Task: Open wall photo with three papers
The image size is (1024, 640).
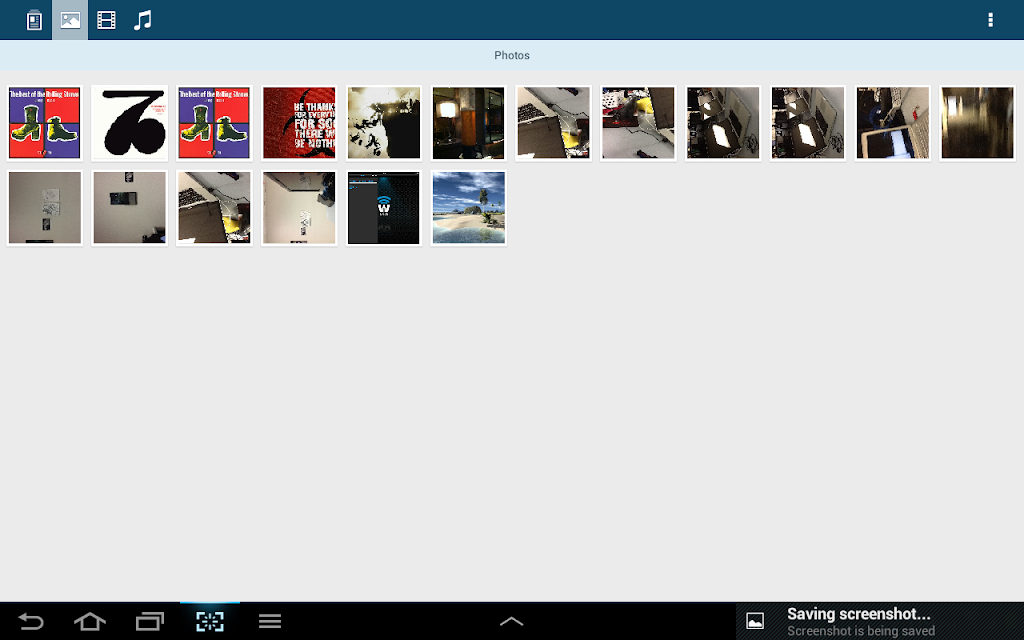Action: (44, 208)
